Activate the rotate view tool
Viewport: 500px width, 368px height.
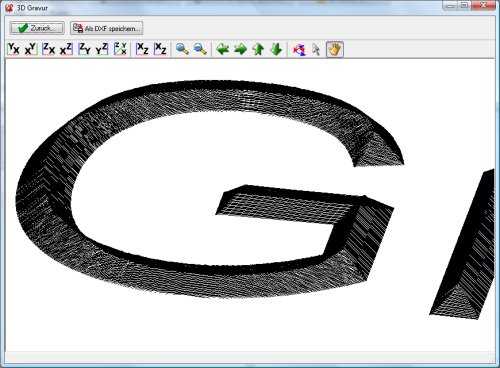pyautogui.click(x=299, y=49)
